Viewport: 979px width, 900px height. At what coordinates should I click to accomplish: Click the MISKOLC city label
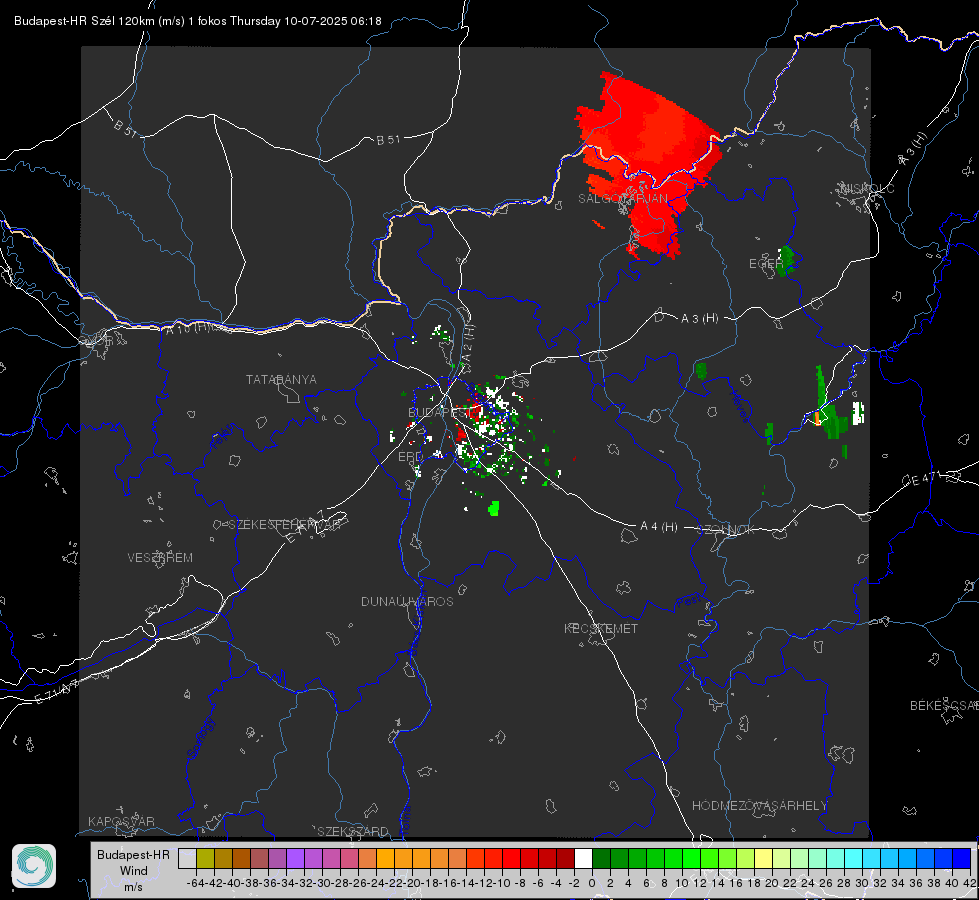pyautogui.click(x=867, y=188)
